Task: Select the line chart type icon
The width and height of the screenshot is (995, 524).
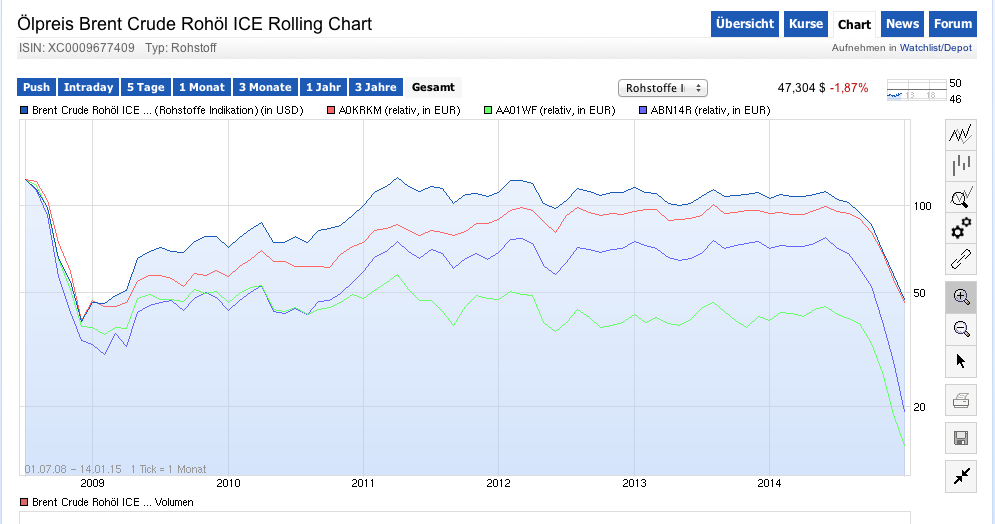Action: [960, 135]
